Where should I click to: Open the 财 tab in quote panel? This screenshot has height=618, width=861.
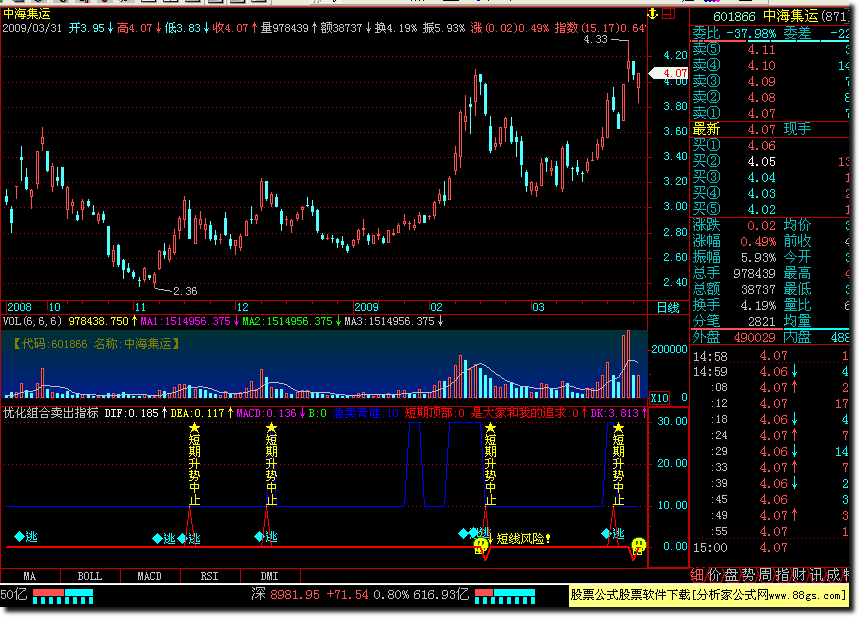[799, 575]
